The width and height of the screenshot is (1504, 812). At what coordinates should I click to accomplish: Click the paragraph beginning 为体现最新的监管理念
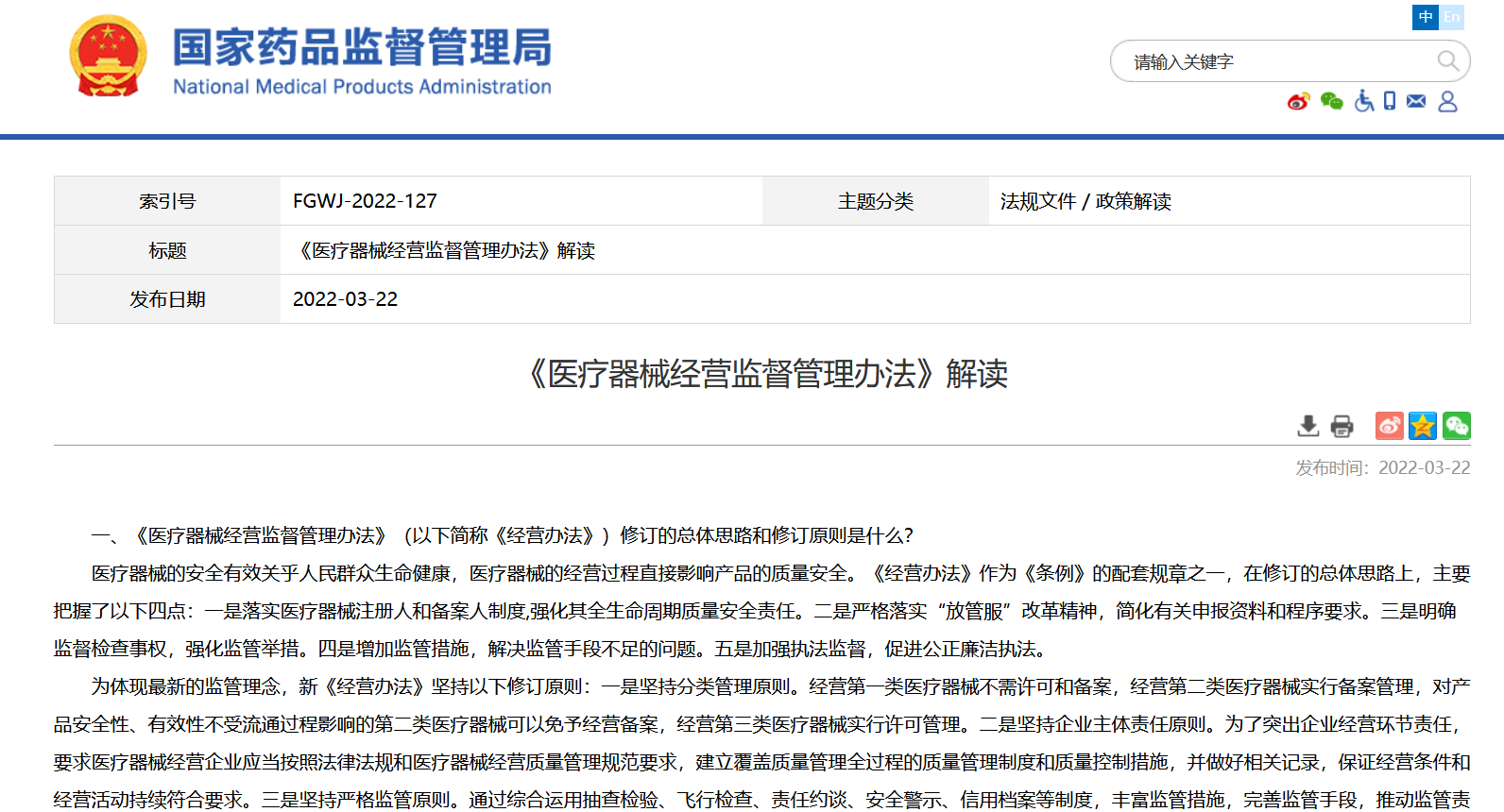pyautogui.click(x=761, y=743)
